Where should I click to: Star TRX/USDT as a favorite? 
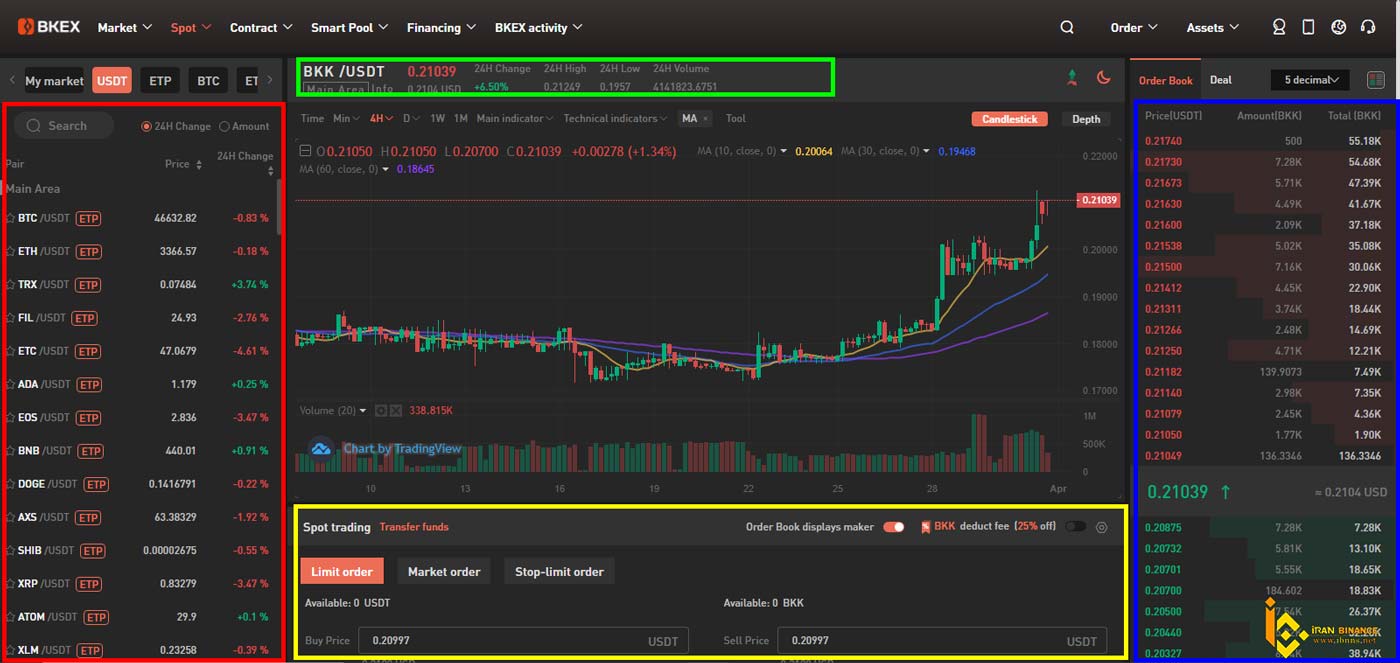tap(10, 285)
